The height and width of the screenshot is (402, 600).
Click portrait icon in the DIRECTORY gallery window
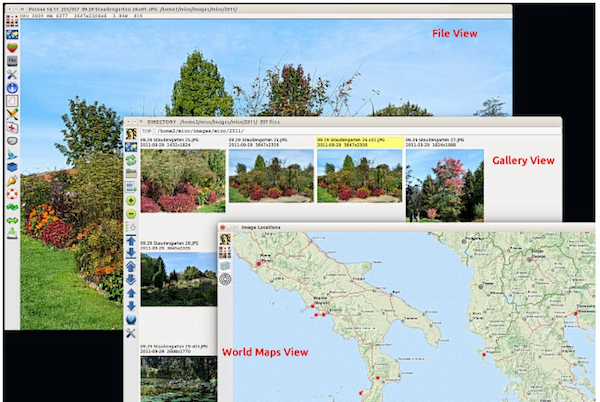131,134
